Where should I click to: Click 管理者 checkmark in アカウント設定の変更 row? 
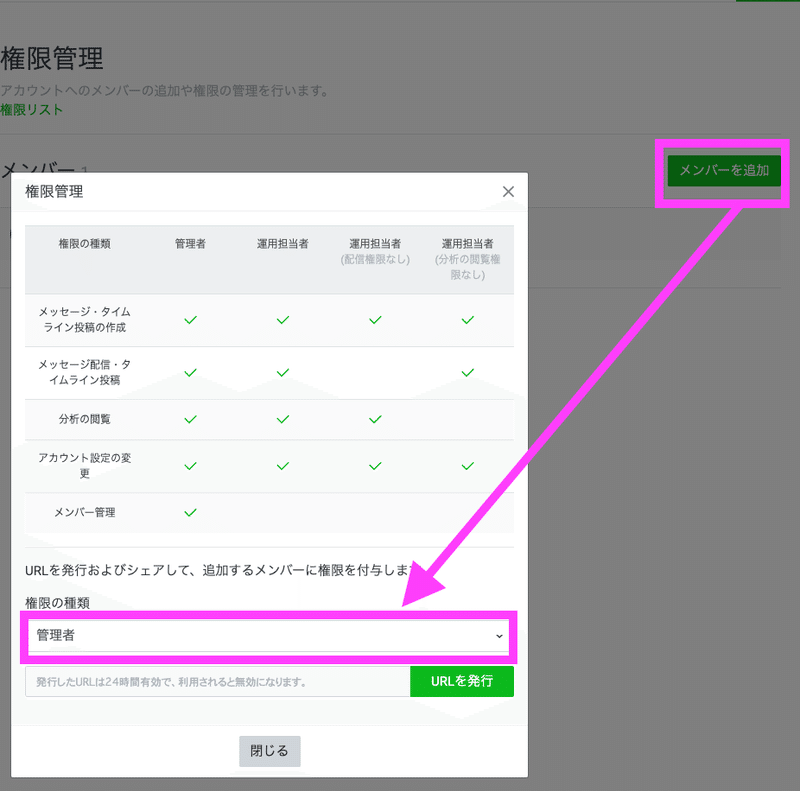[x=190, y=466]
